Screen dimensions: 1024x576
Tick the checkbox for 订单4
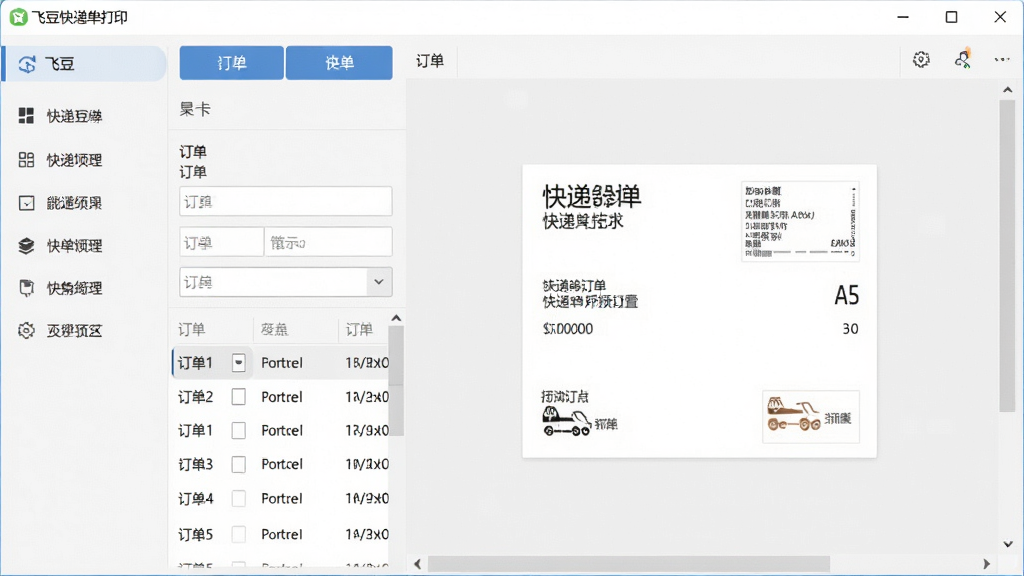tap(238, 498)
